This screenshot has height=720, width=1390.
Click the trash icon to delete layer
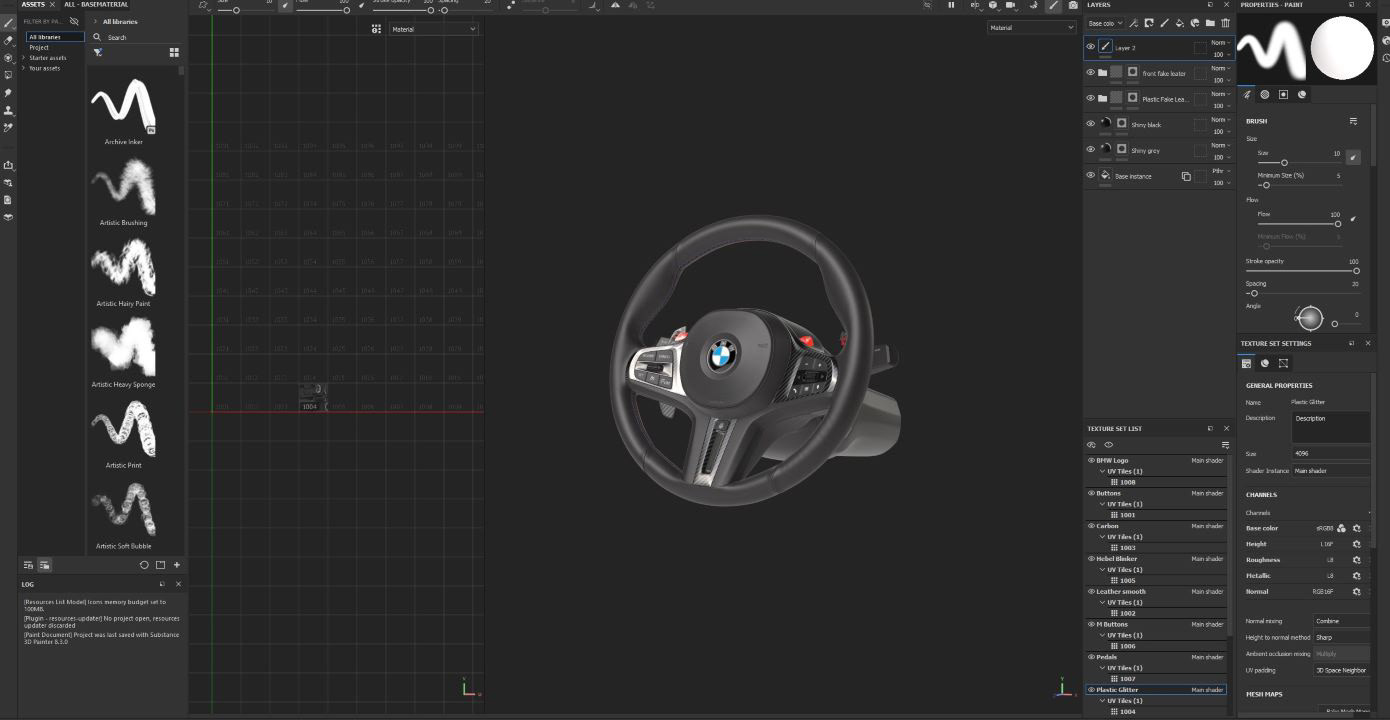click(1225, 23)
